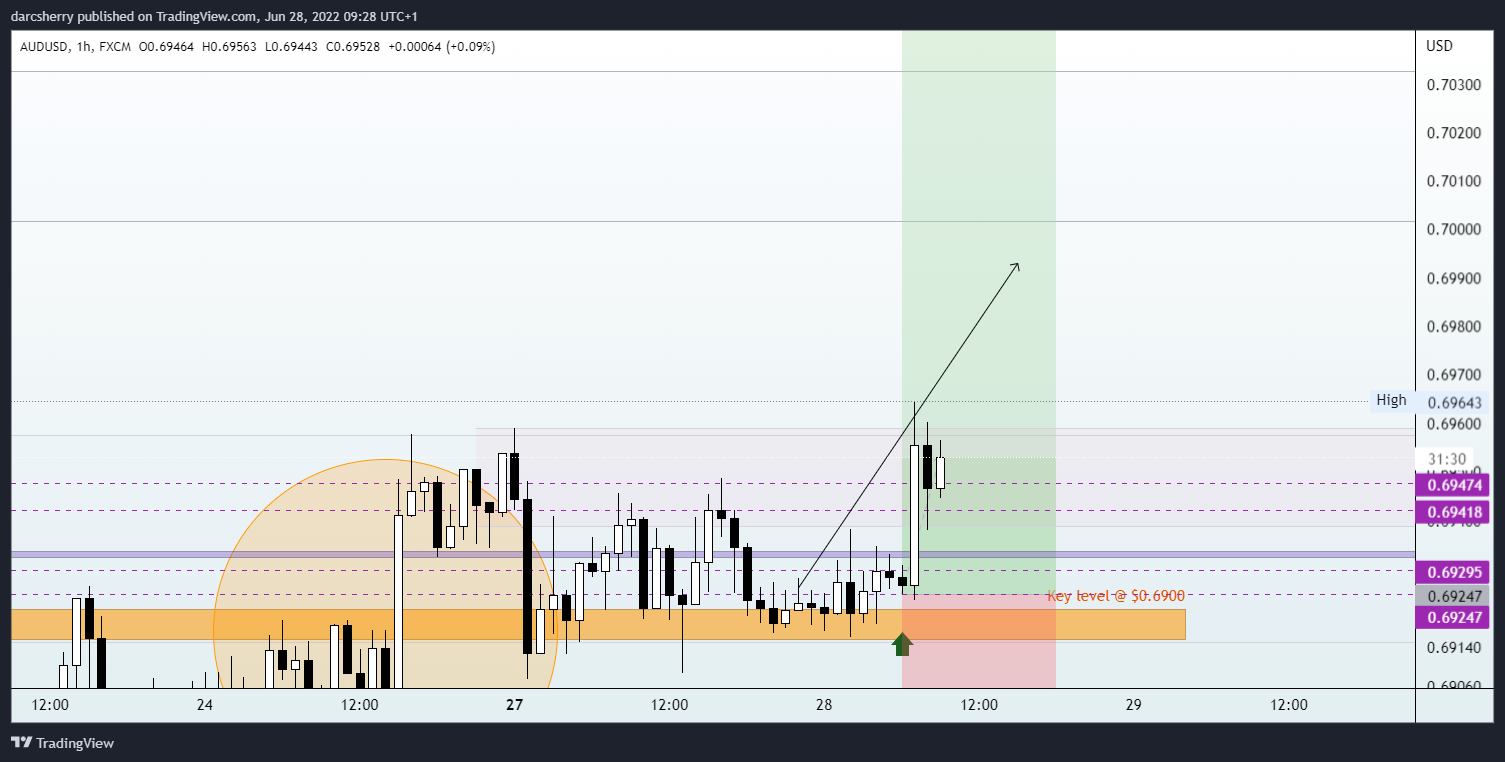Click the 'Jun 28, 2022 09:28 UTC+1' timestamp
This screenshot has height=762, width=1505.
point(339,16)
